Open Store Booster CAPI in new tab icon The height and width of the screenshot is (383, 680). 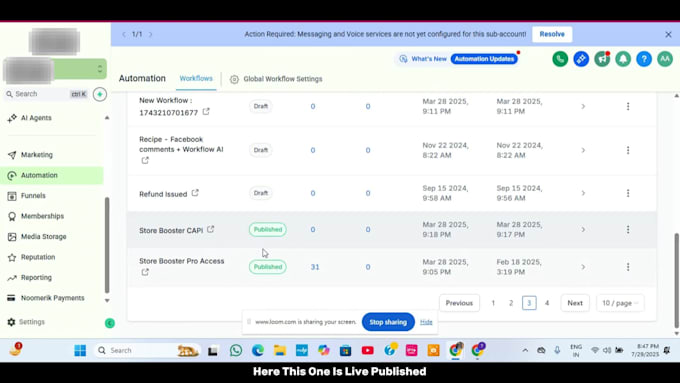coord(210,229)
